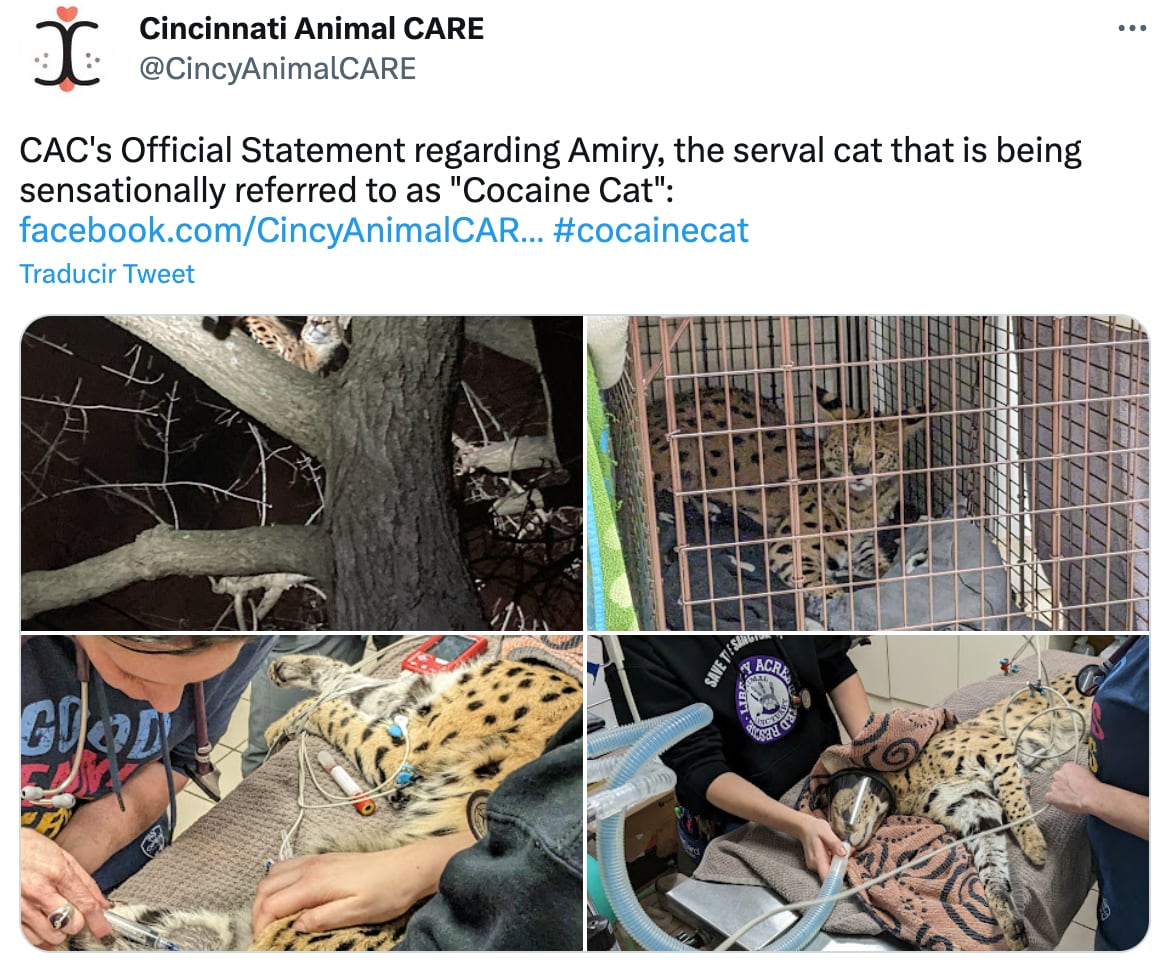Click the green towel beside the cage
Viewport: 1170px width, 972px height.
(x=603, y=480)
